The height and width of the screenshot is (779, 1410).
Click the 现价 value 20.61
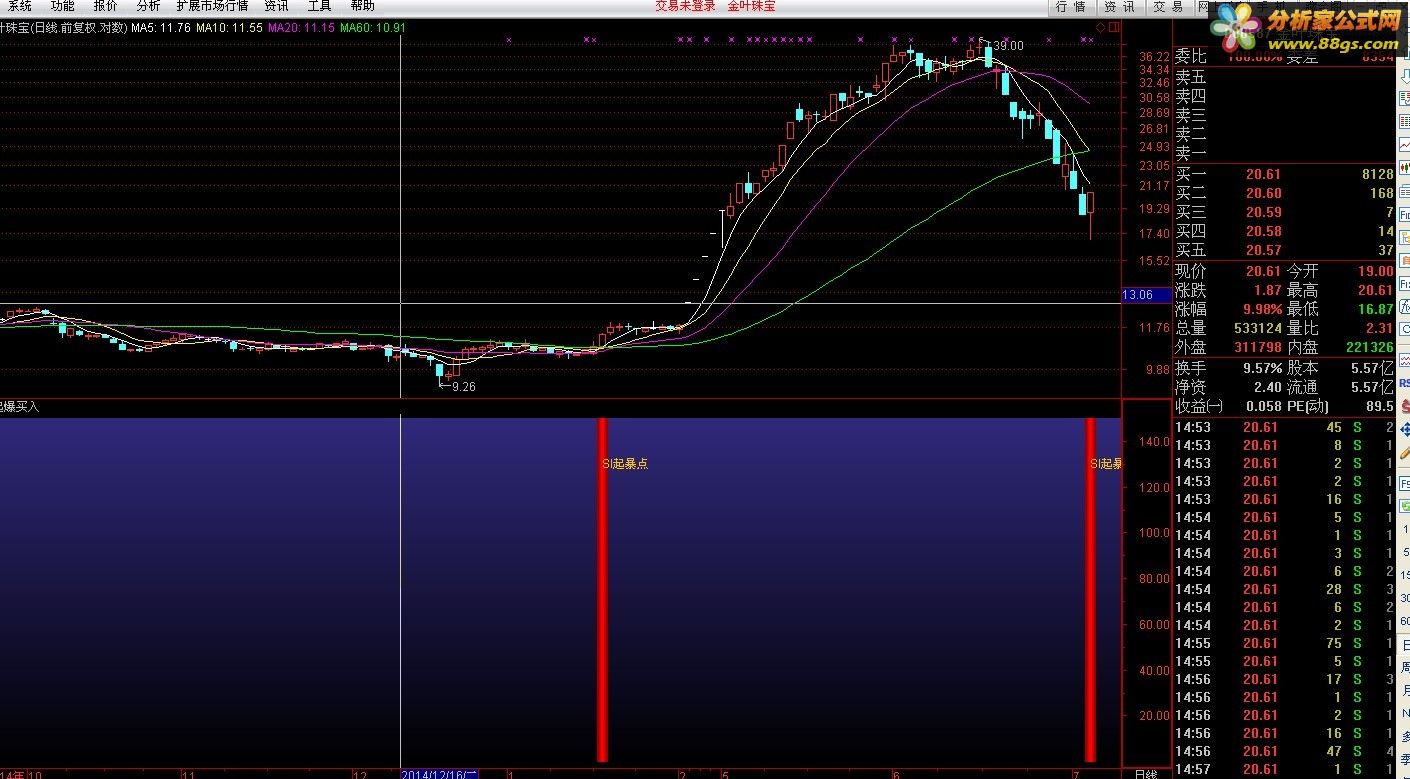pyautogui.click(x=1263, y=271)
